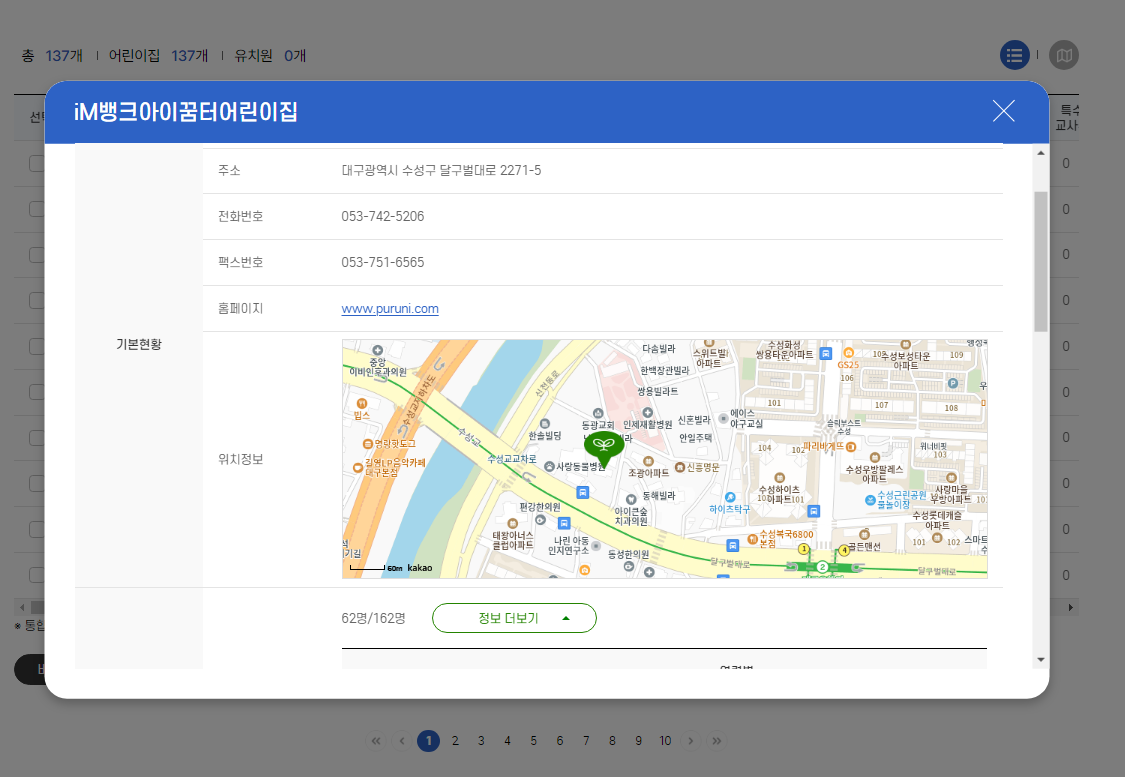This screenshot has width=1125, height=777.
Task: Click 하이츠탁구 sports marker icon
Action: click(x=730, y=497)
